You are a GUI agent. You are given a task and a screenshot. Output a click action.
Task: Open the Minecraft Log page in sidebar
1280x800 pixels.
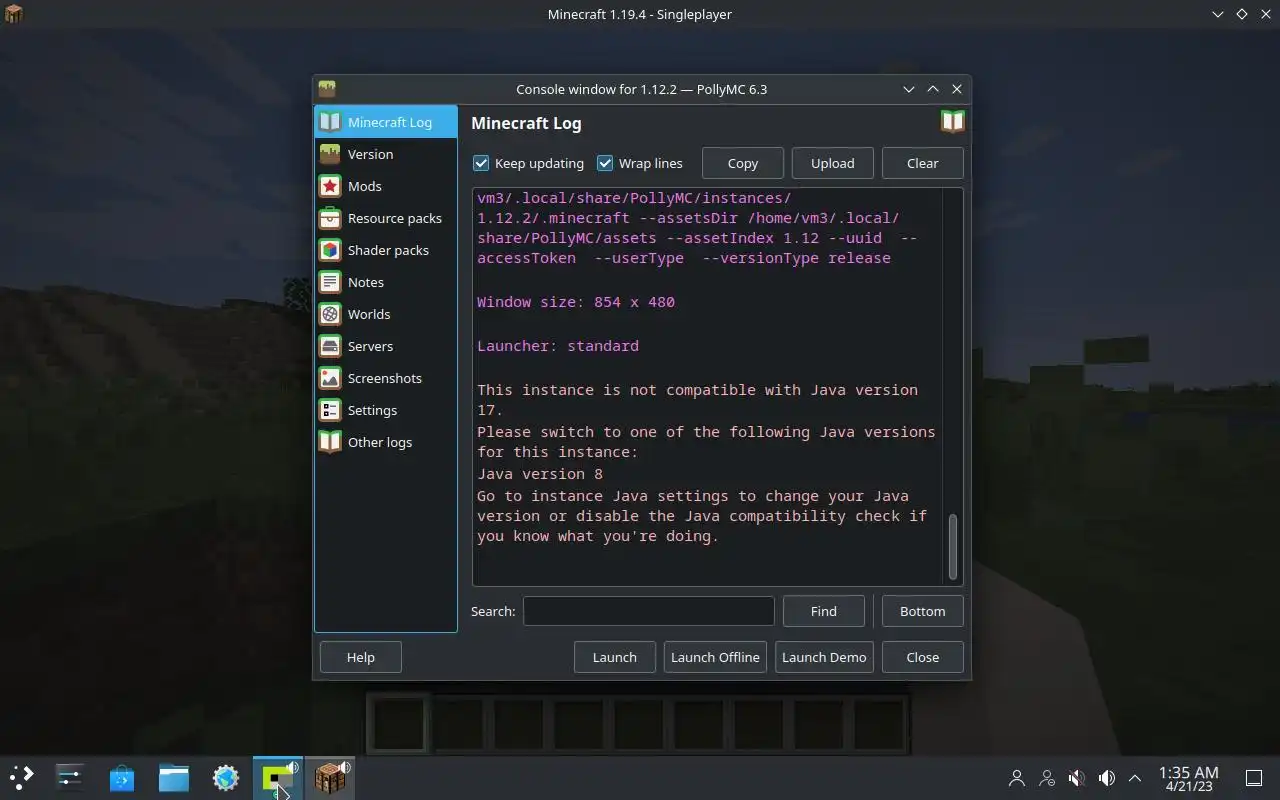tap(385, 122)
